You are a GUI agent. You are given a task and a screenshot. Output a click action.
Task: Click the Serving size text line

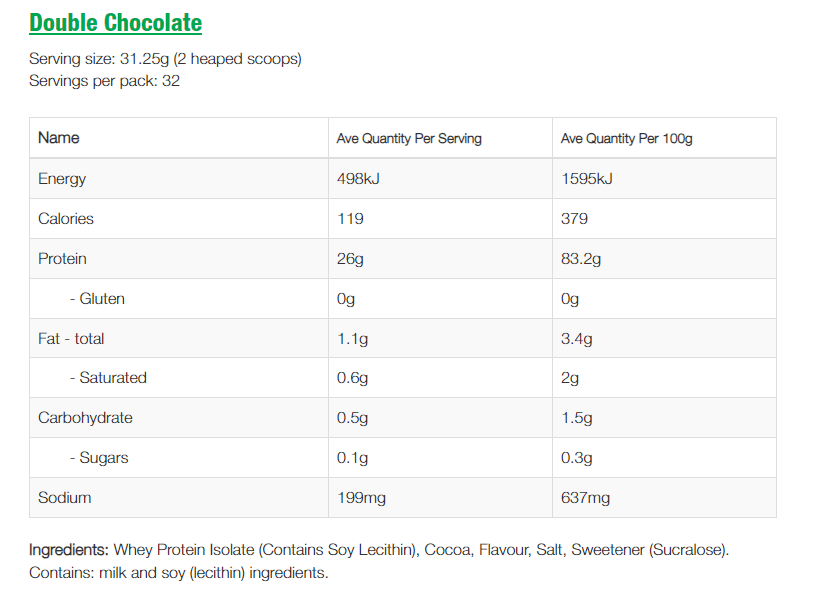[x=165, y=59]
